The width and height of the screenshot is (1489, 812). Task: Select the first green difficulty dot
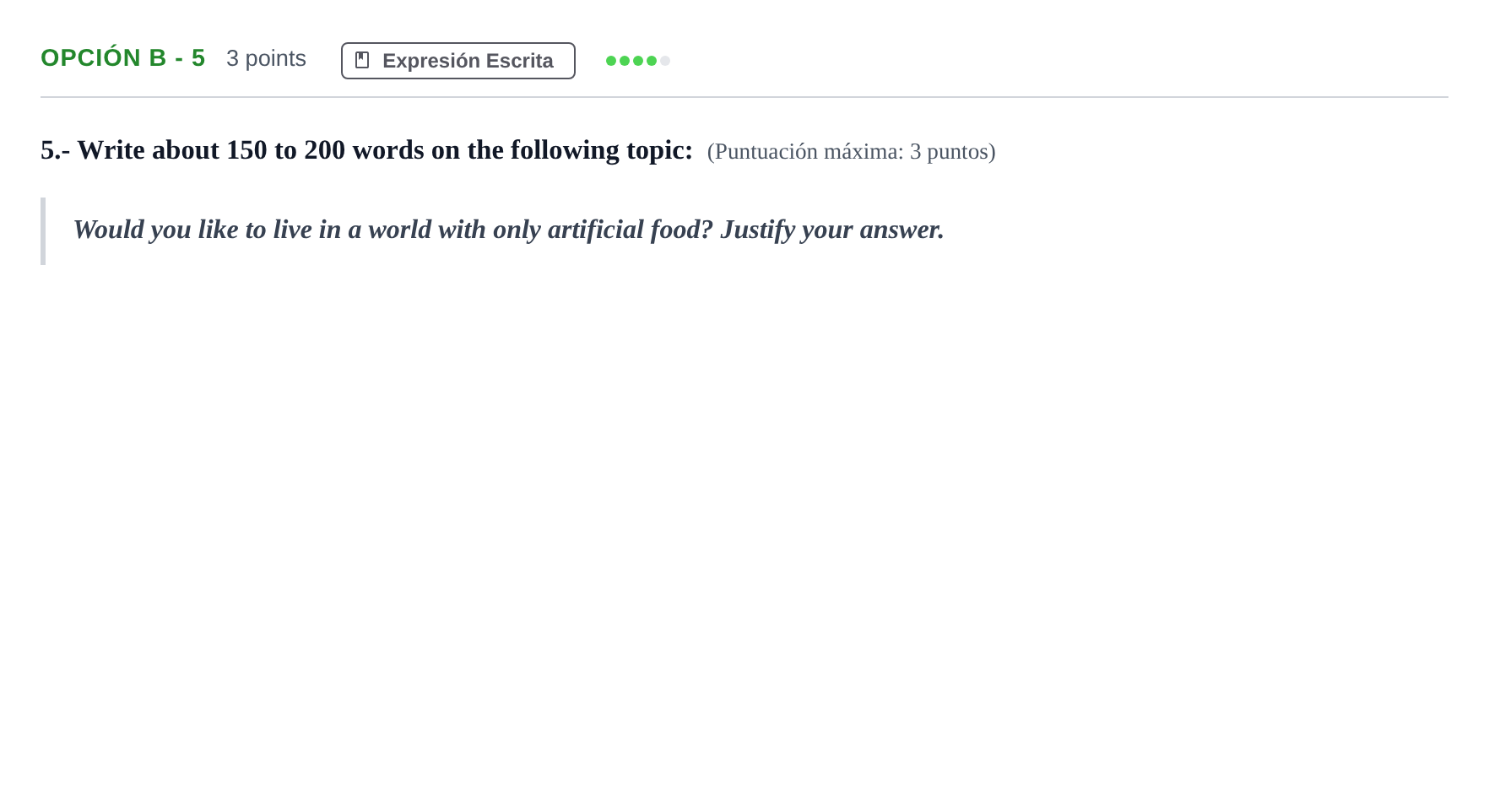click(611, 61)
